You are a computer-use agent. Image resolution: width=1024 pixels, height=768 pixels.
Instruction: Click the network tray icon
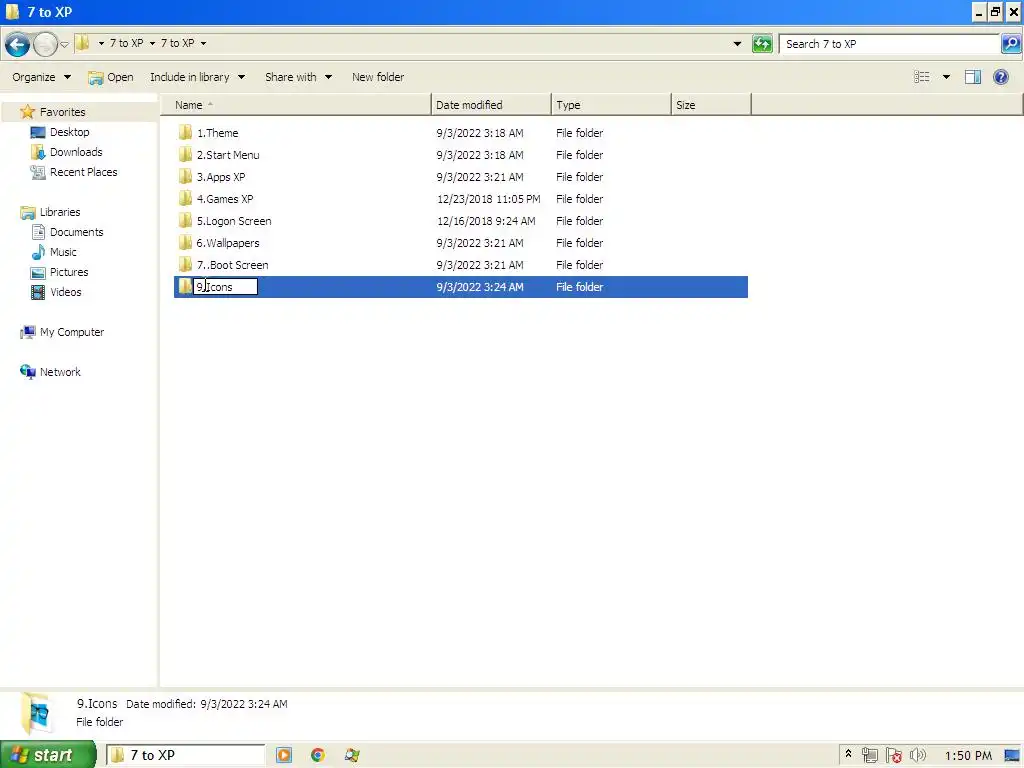pos(869,756)
